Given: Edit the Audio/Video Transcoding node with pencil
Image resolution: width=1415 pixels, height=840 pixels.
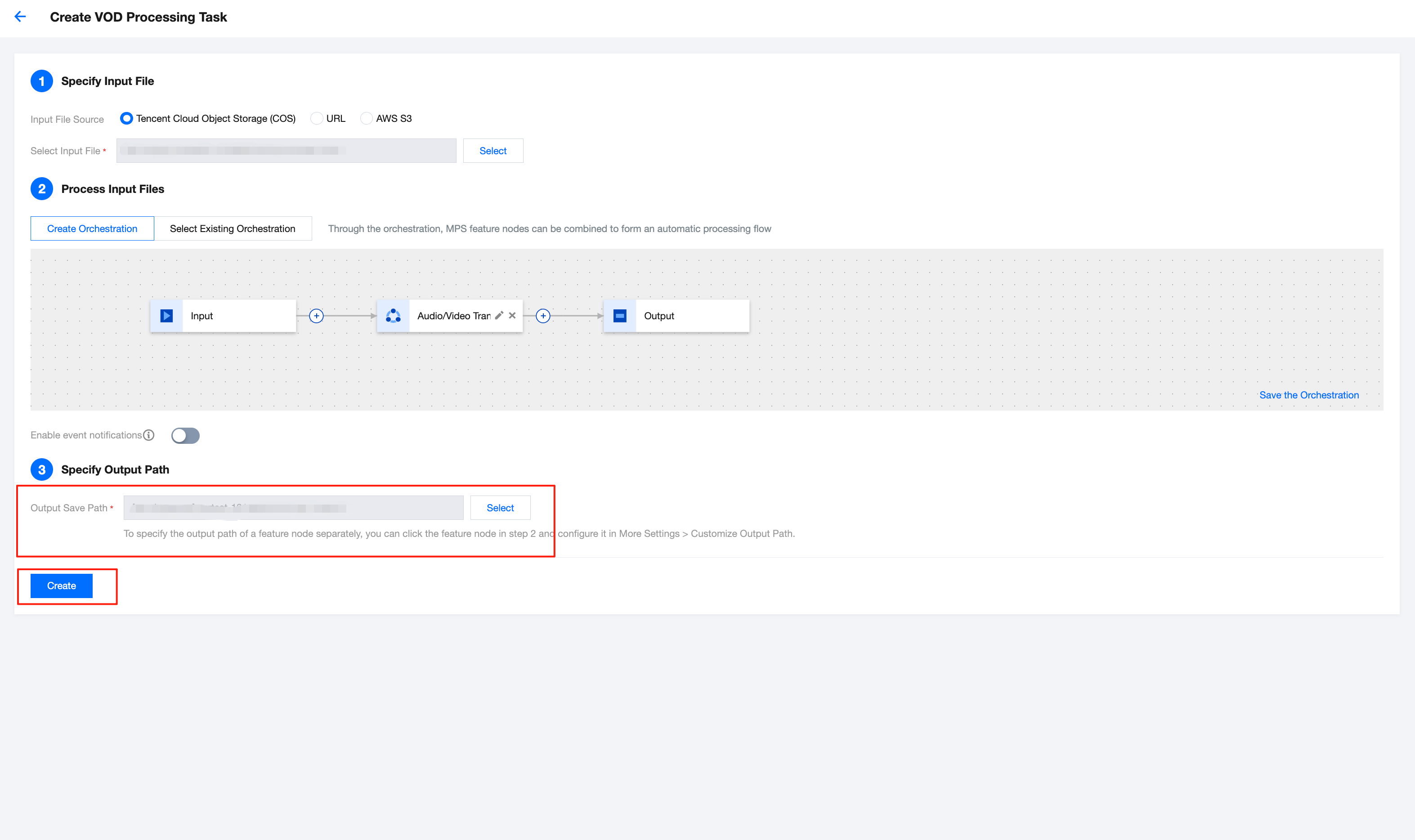Looking at the screenshot, I should coord(499,315).
